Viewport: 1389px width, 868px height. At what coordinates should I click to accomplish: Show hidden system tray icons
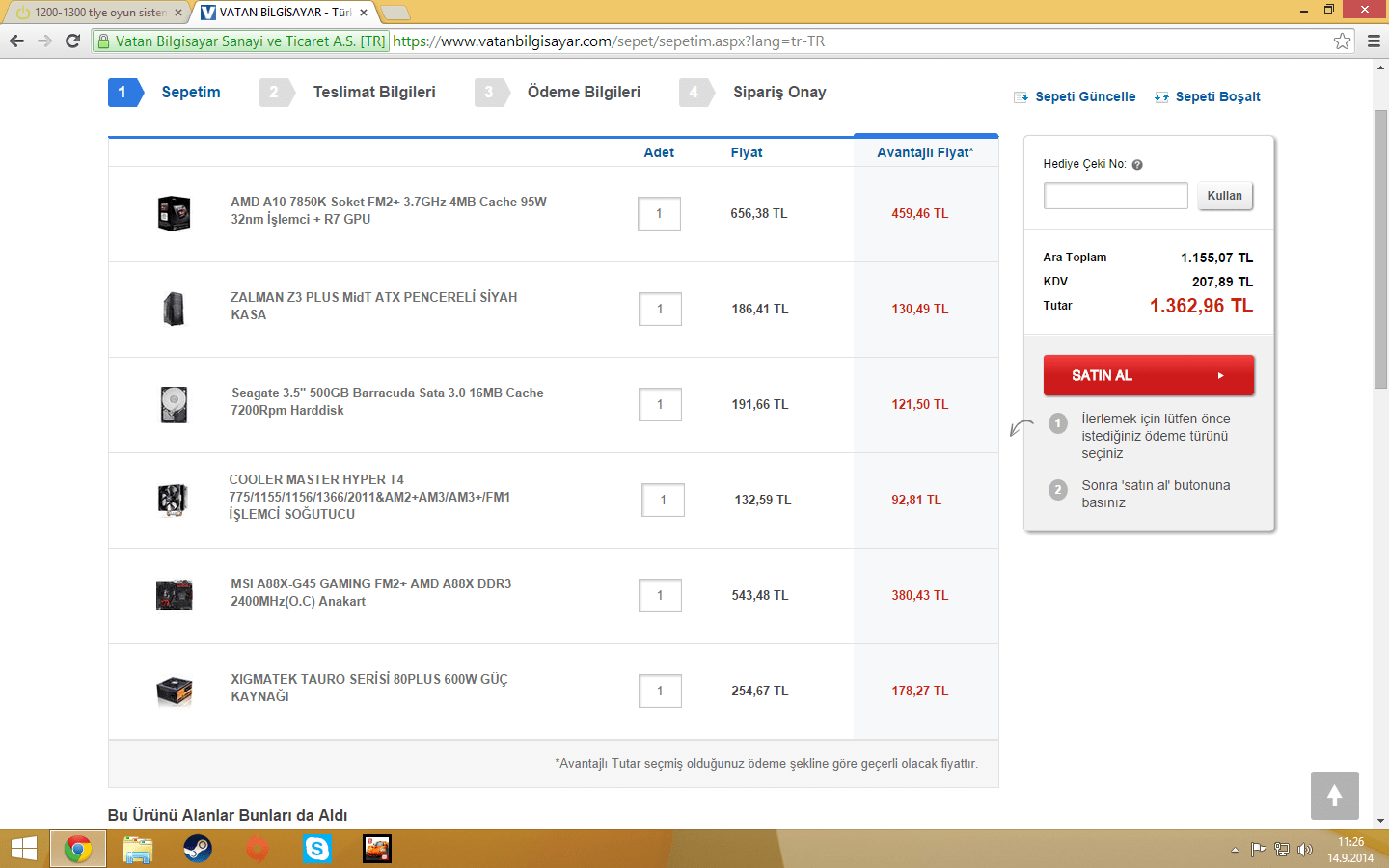pyautogui.click(x=1235, y=850)
